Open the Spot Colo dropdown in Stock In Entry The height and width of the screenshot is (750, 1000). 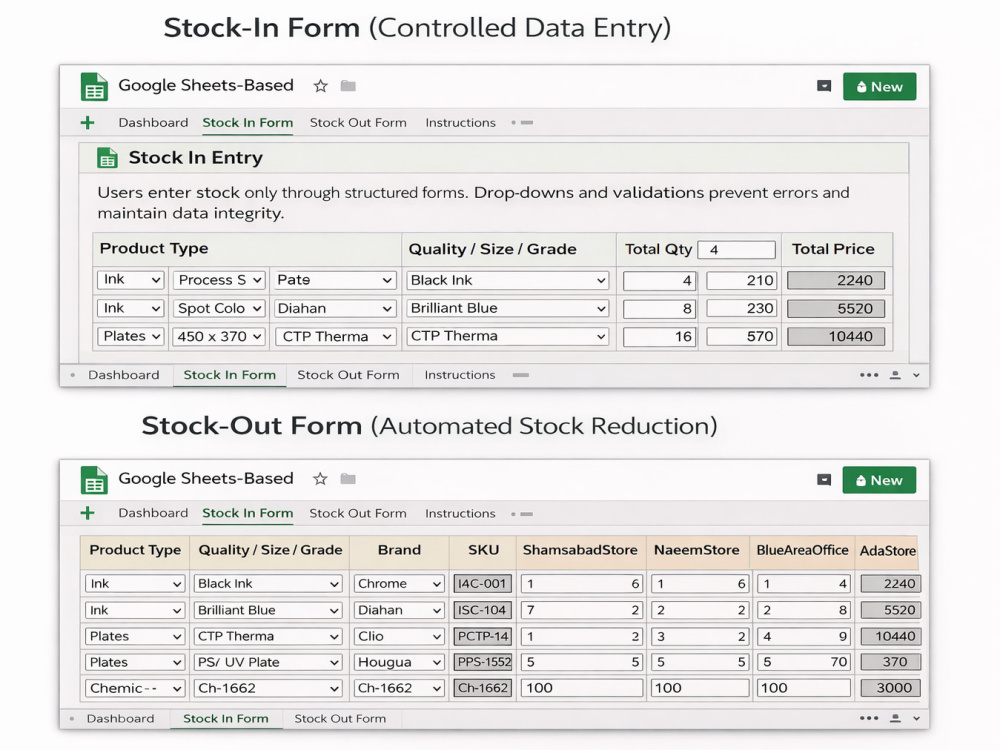tap(218, 309)
